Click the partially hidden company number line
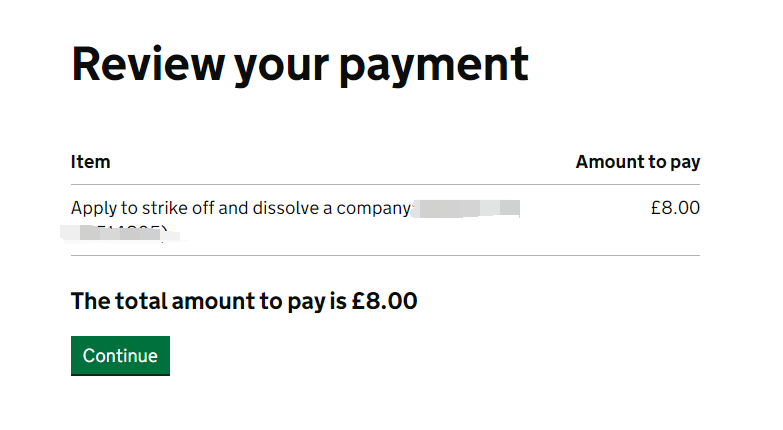This screenshot has height=430, width=783. (120, 236)
